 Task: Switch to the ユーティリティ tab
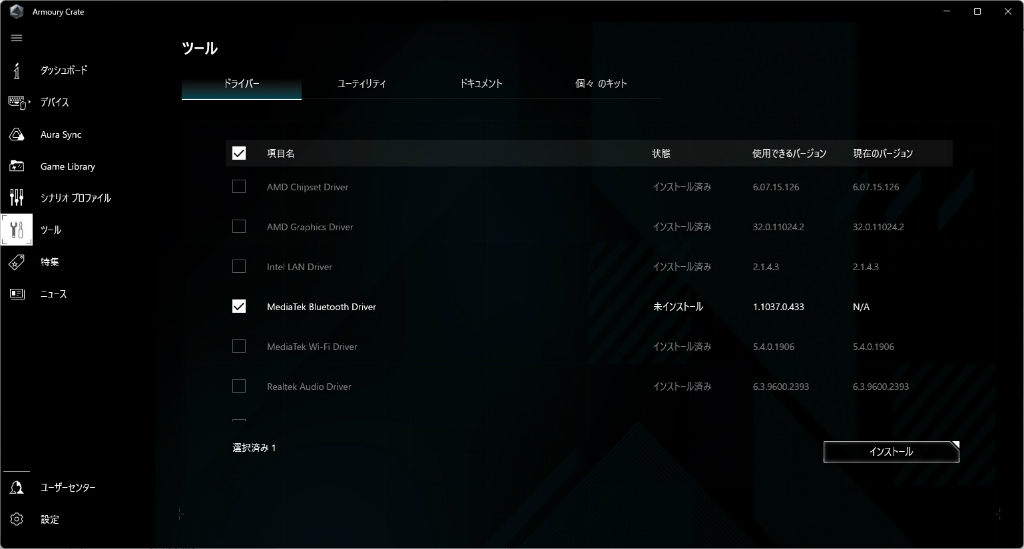tap(361, 84)
